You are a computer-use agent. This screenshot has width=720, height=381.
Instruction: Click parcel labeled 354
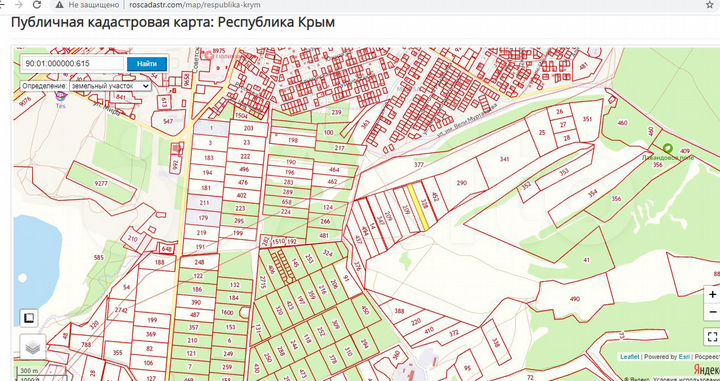point(594,193)
